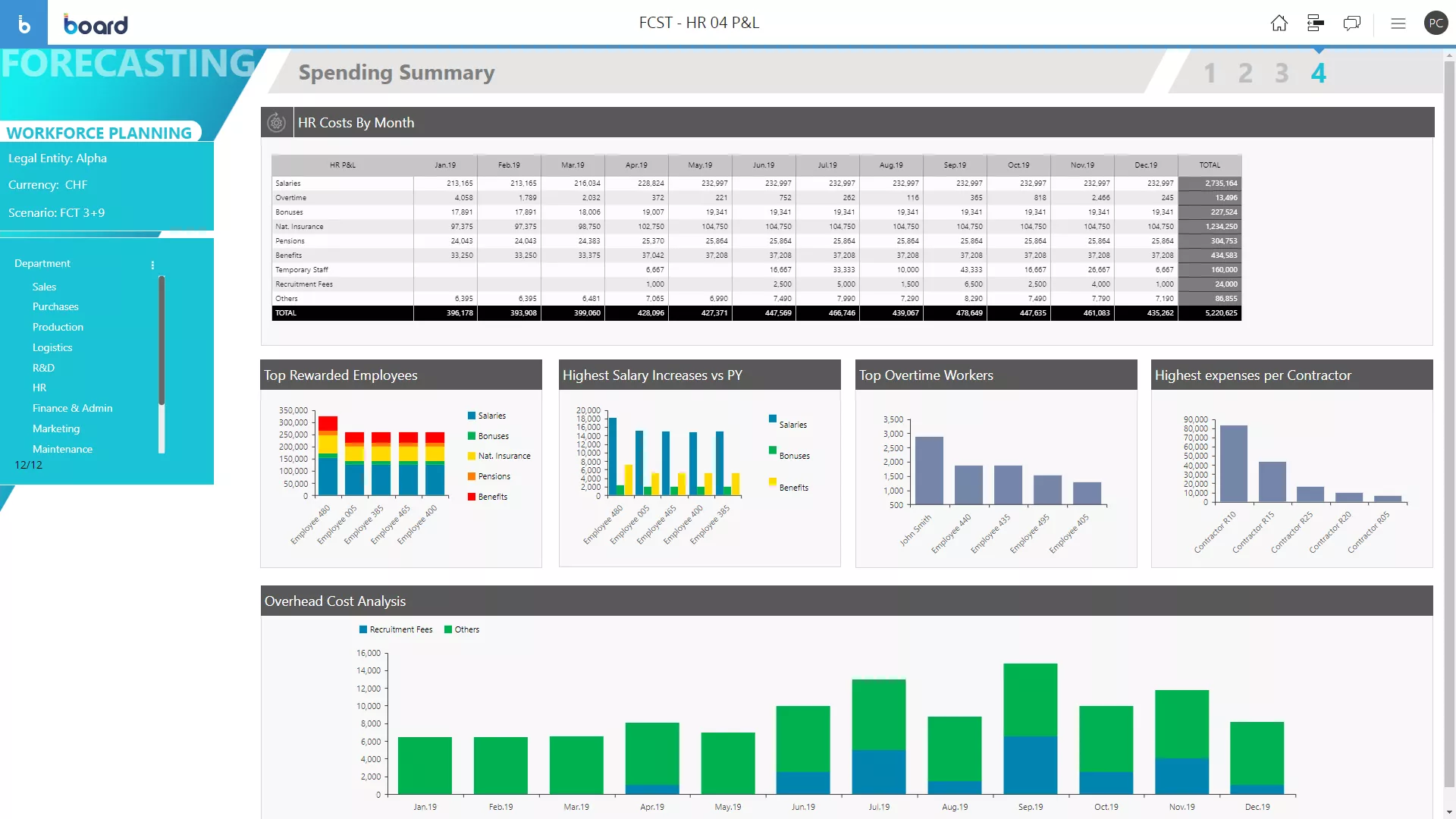The height and width of the screenshot is (819, 1456).
Task: Click the Home icon in the top bar
Action: point(1279,23)
